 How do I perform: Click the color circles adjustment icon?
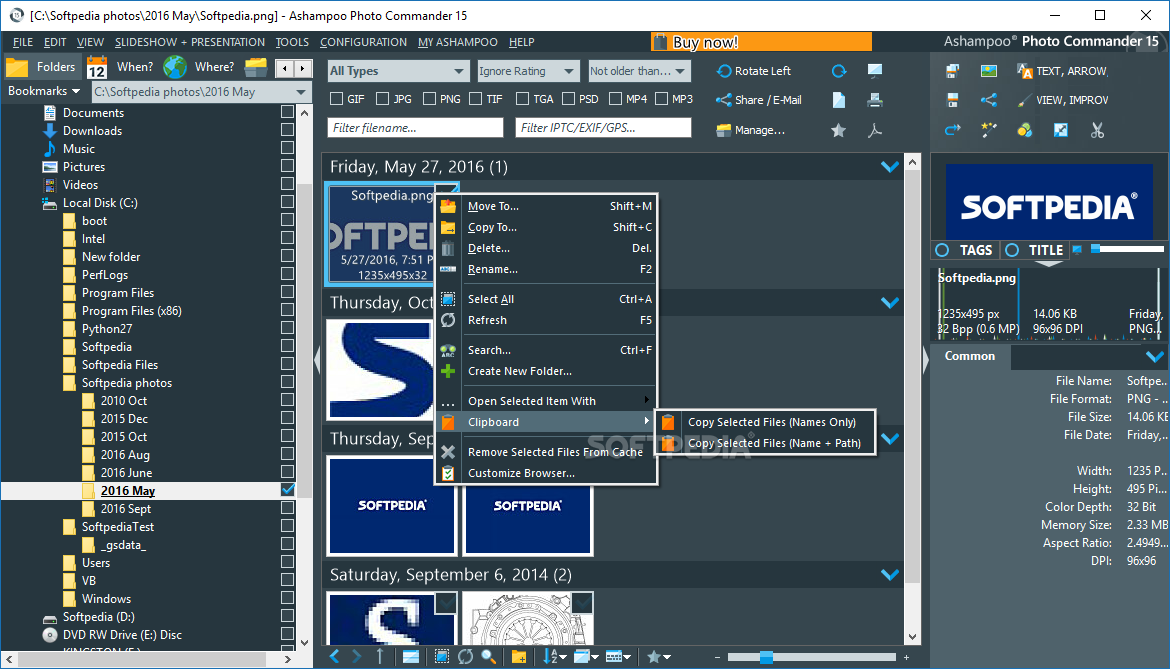coord(1024,131)
